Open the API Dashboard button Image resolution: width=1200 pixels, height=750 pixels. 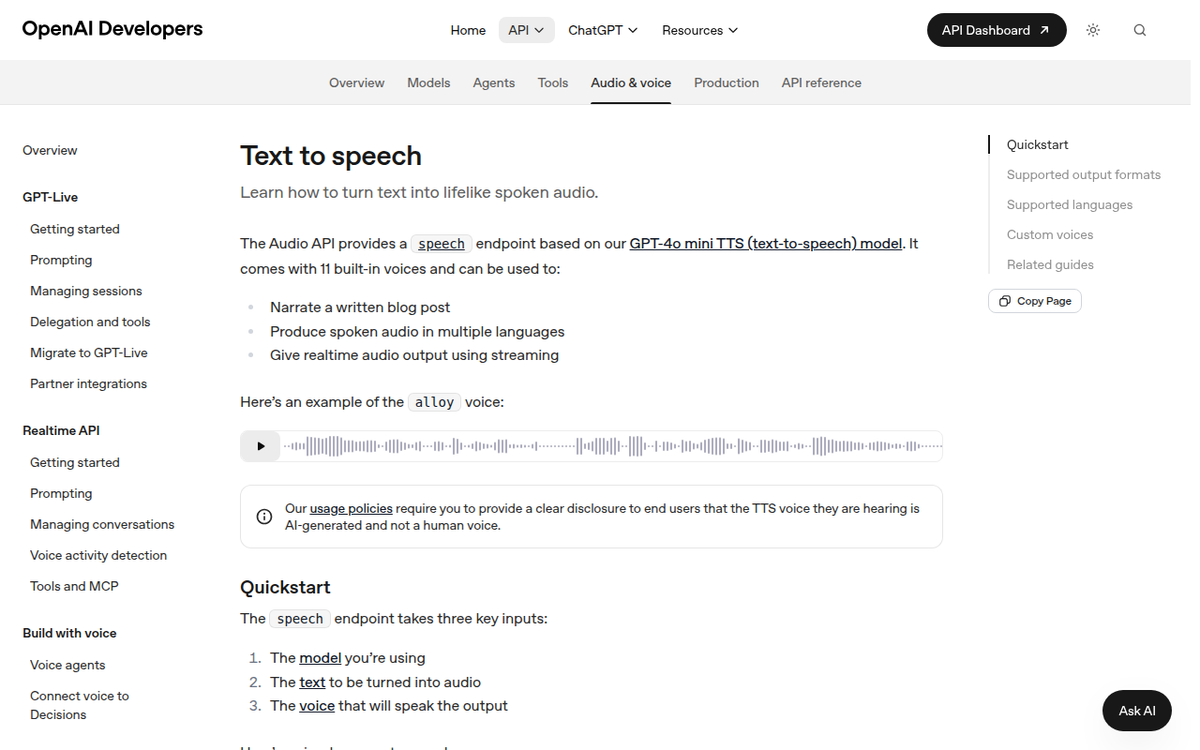pos(997,30)
